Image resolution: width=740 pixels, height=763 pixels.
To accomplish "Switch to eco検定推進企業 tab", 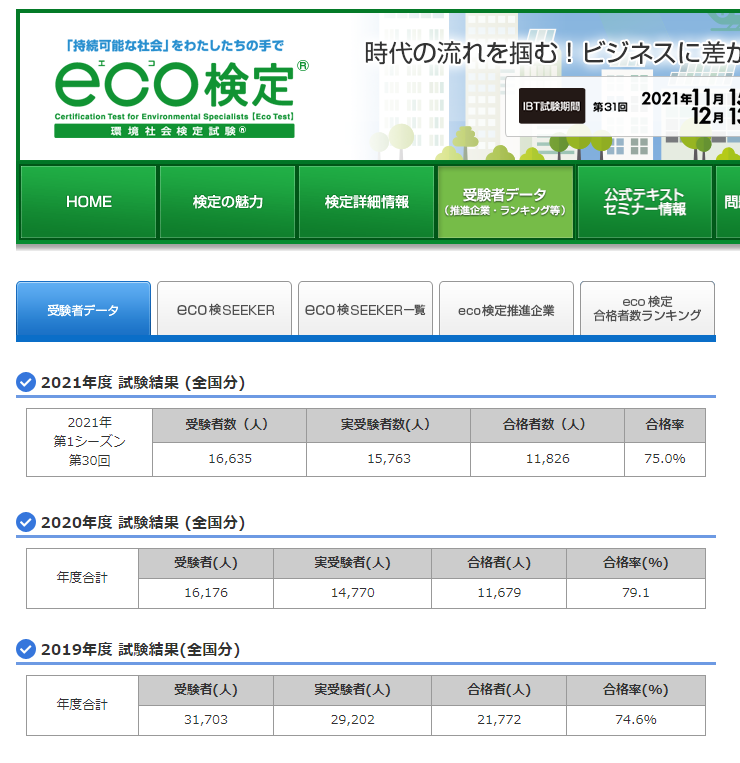I will tap(506, 310).
